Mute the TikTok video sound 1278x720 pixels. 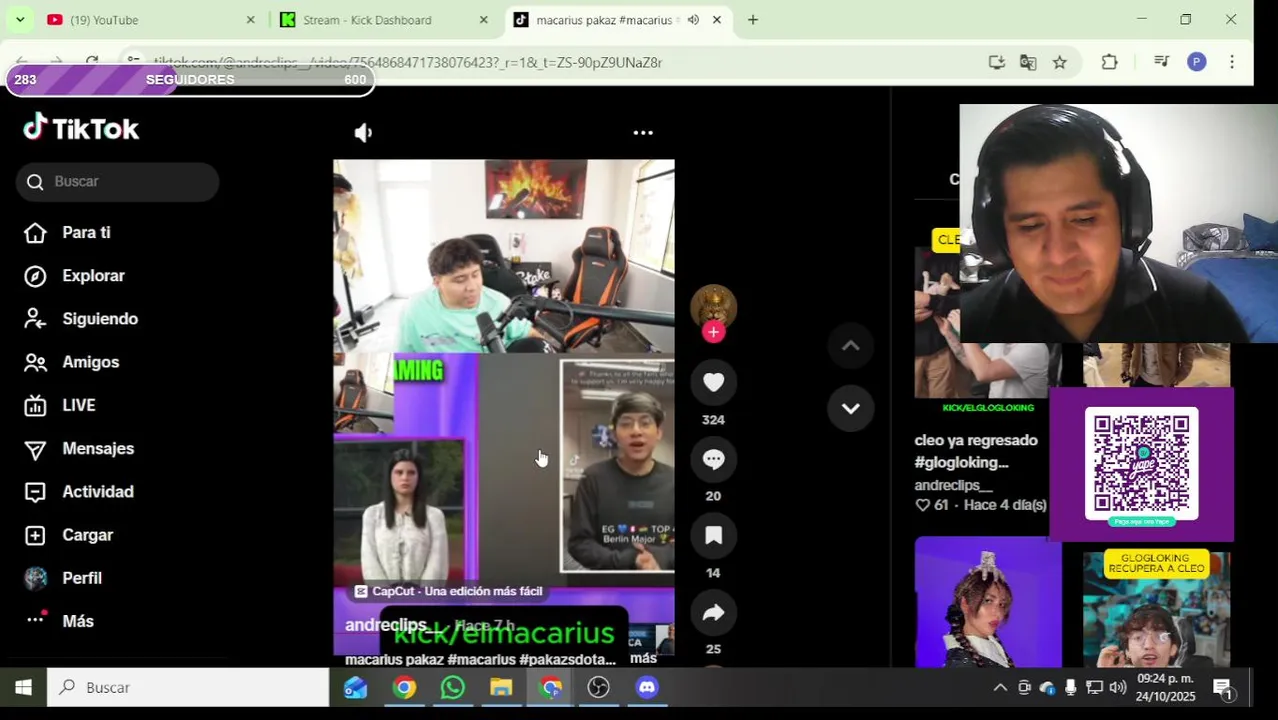click(x=363, y=132)
